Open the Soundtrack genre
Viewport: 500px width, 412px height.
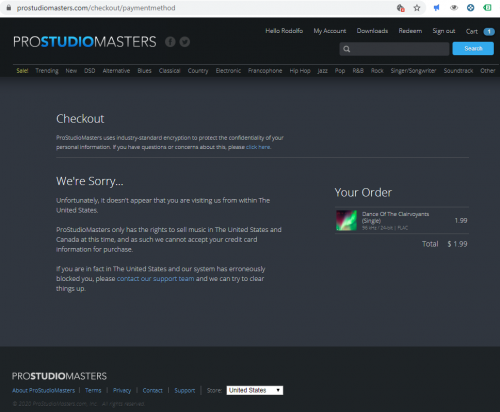coord(458,71)
